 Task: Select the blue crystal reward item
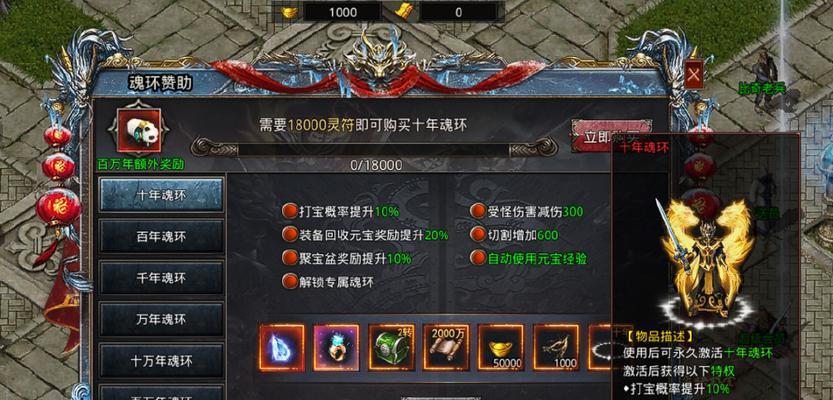pos(282,347)
